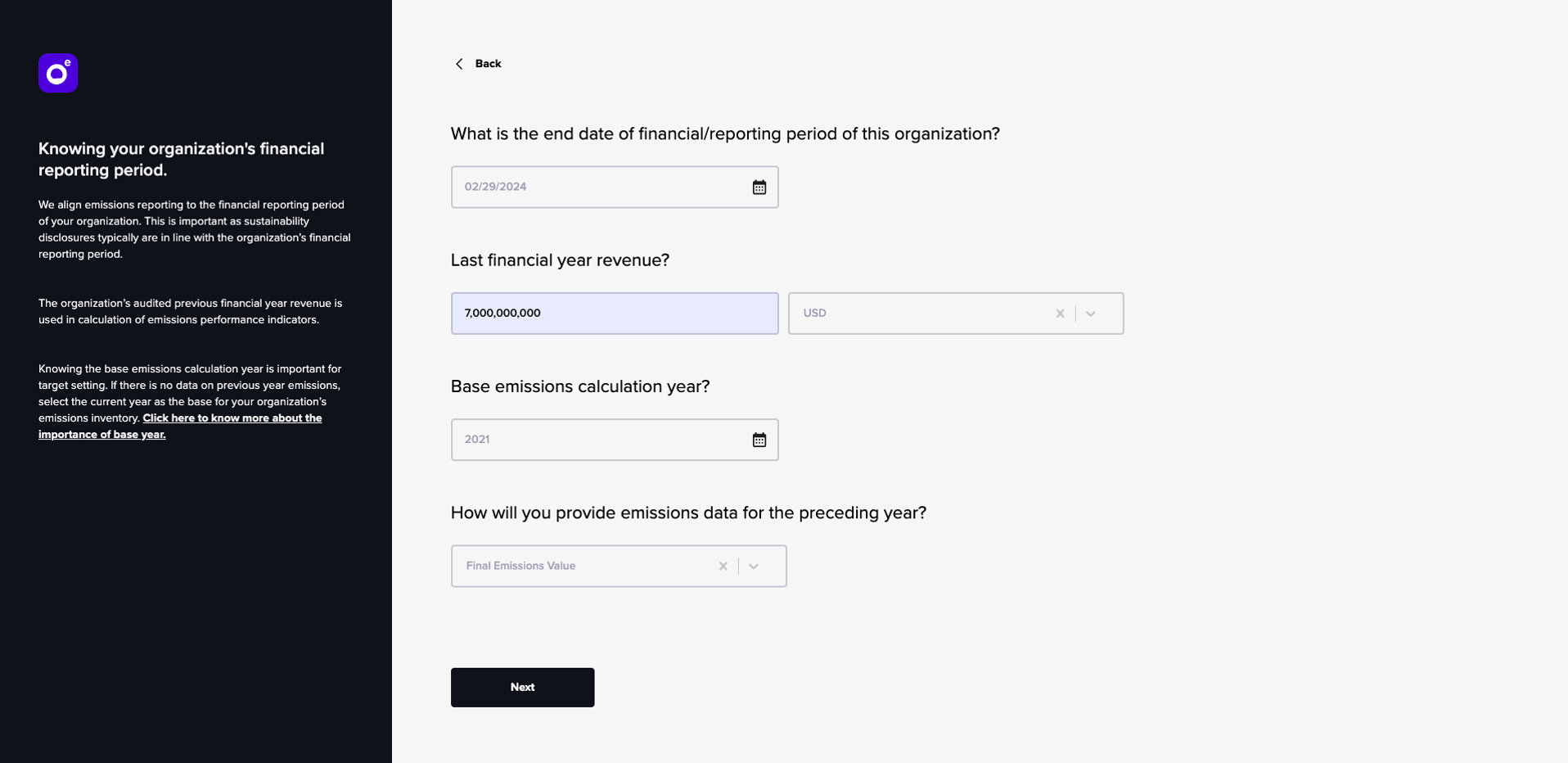Click the sidebar heading about financial reporting period
Viewport: 1568px width, 763px height.
[x=182, y=160]
